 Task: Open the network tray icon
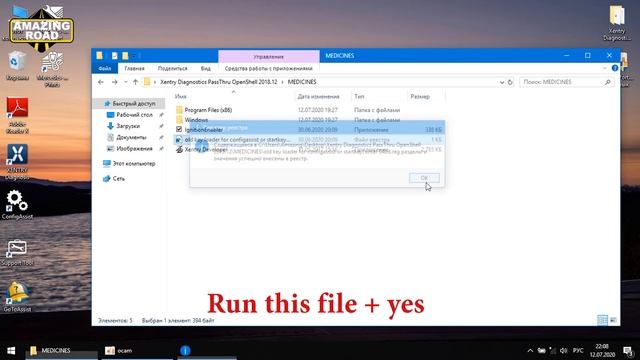click(x=552, y=351)
